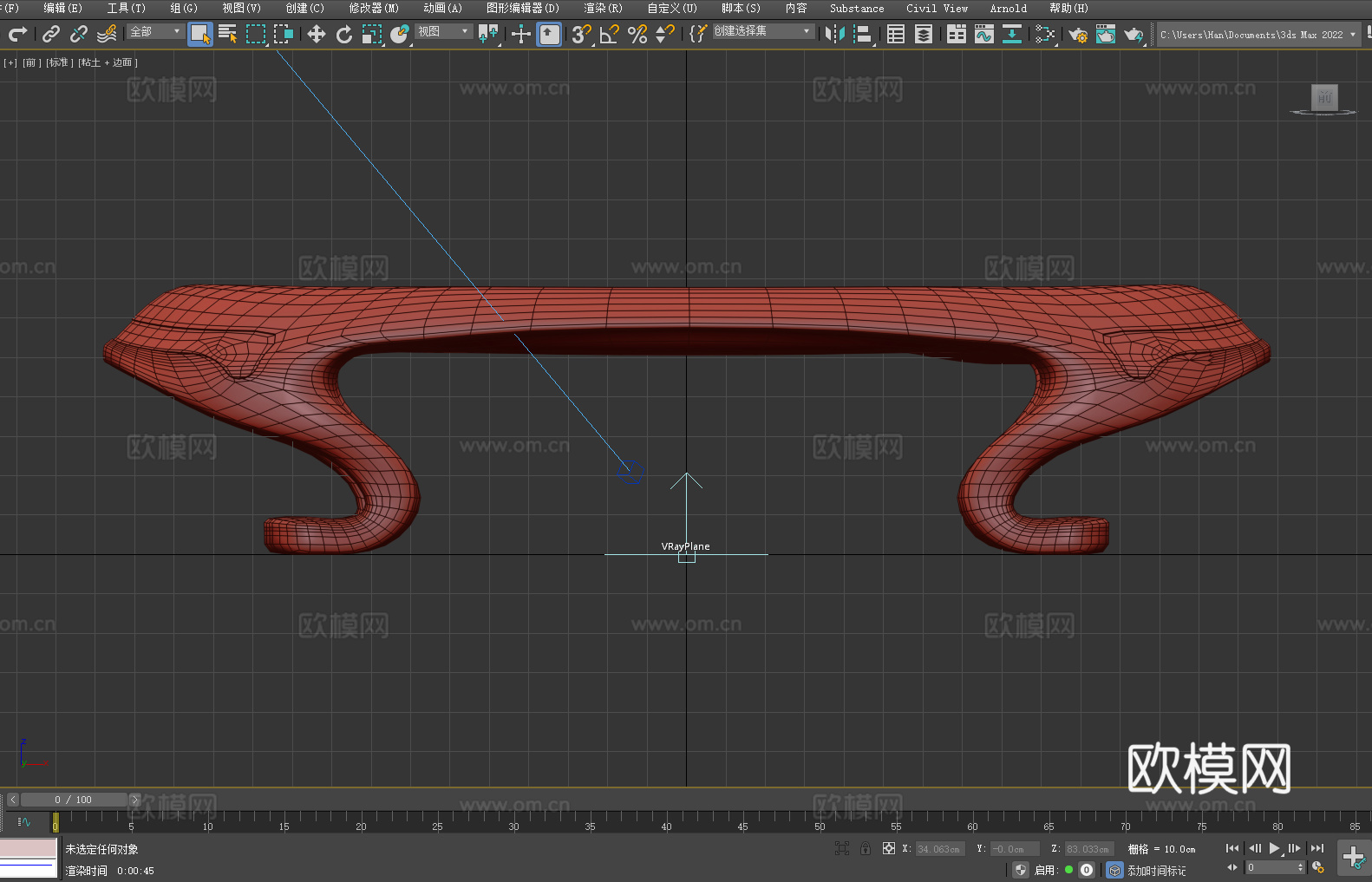Step time slider back with left arrow

pyautogui.click(x=12, y=800)
